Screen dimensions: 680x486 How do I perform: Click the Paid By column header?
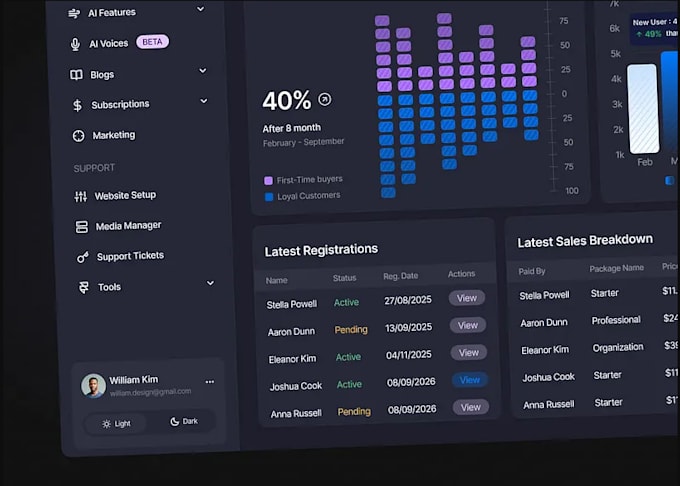(532, 271)
